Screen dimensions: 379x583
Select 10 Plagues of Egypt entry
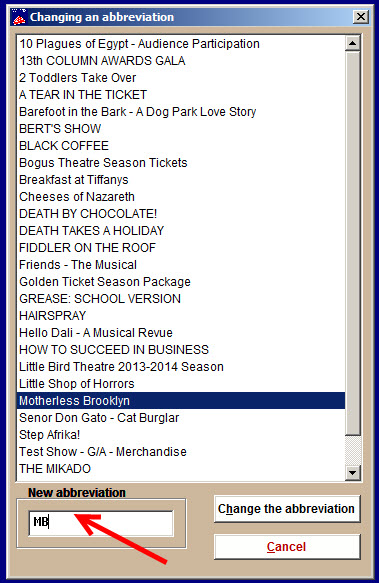181,44
